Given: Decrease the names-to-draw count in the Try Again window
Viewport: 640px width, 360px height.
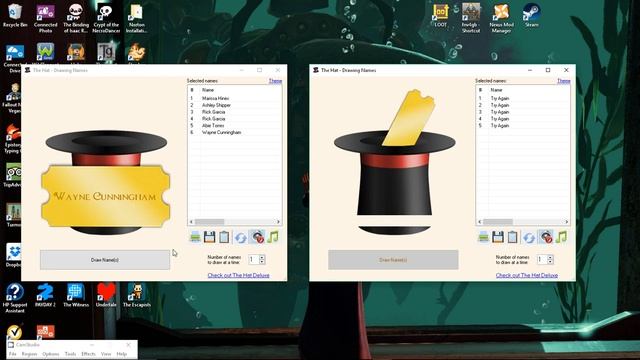Looking at the screenshot, I should click(550, 262).
